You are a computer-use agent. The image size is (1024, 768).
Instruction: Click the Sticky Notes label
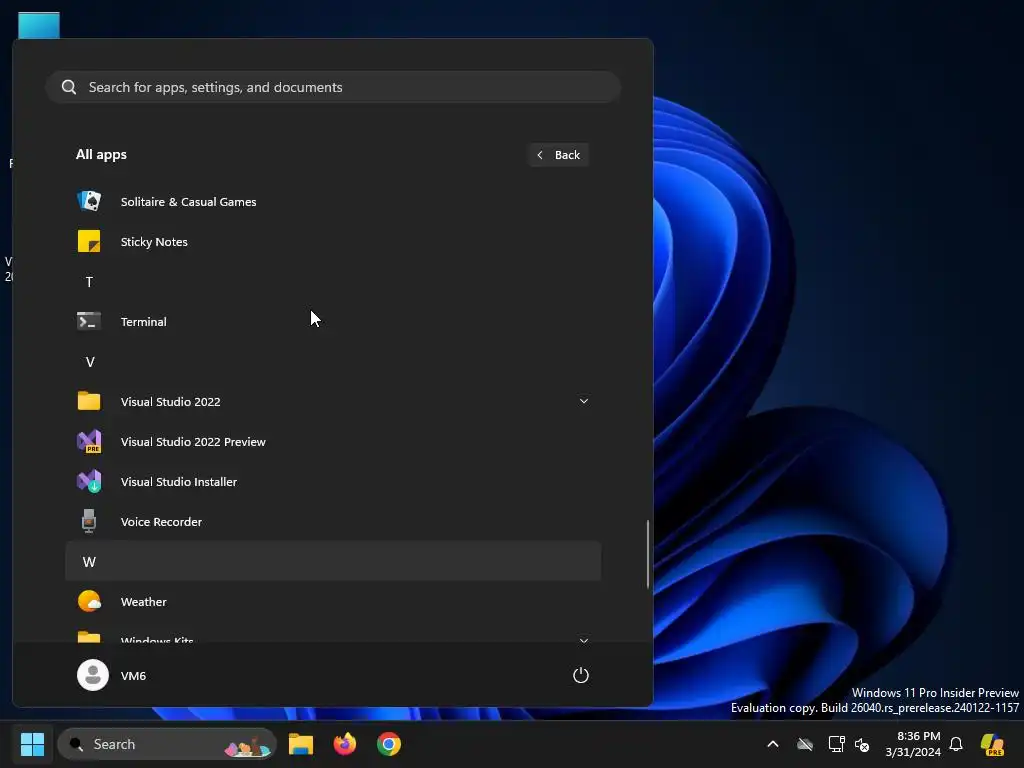pos(154,242)
